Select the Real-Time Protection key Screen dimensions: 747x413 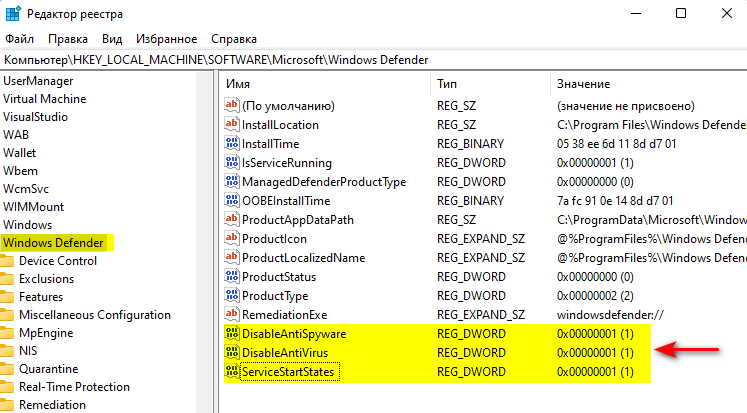(74, 387)
